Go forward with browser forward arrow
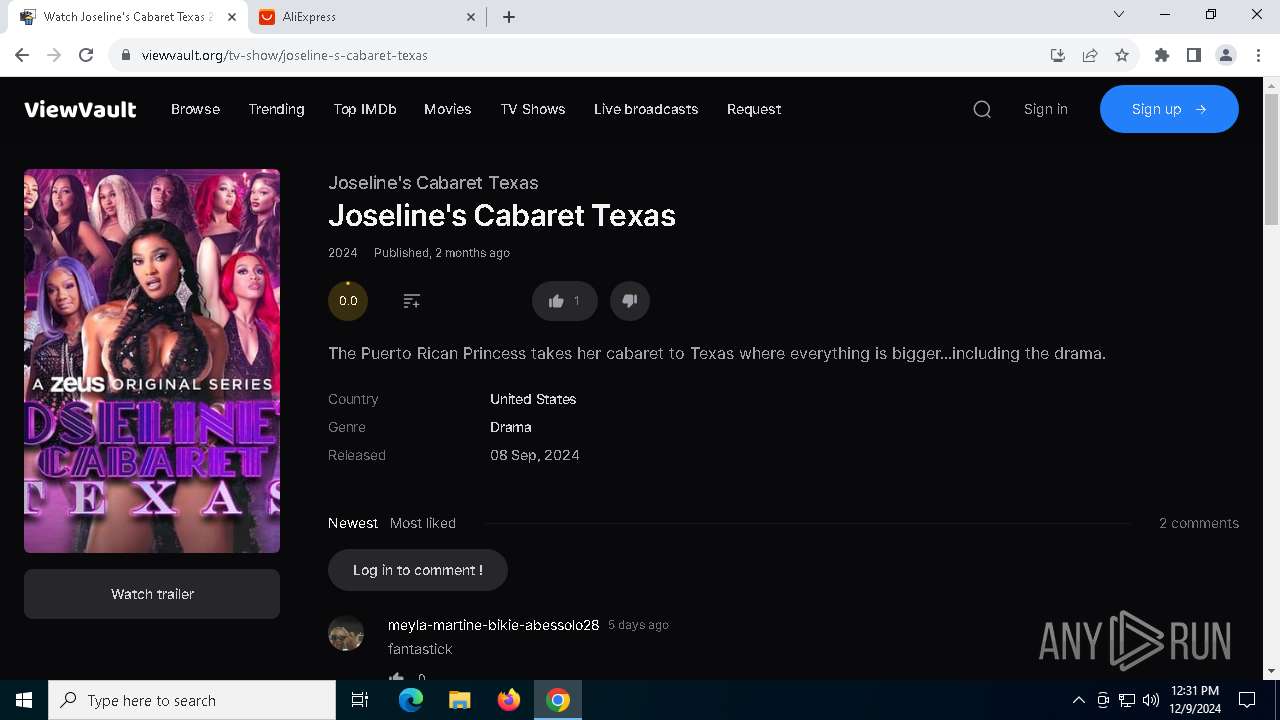Viewport: 1280px width, 720px height. [x=54, y=55]
